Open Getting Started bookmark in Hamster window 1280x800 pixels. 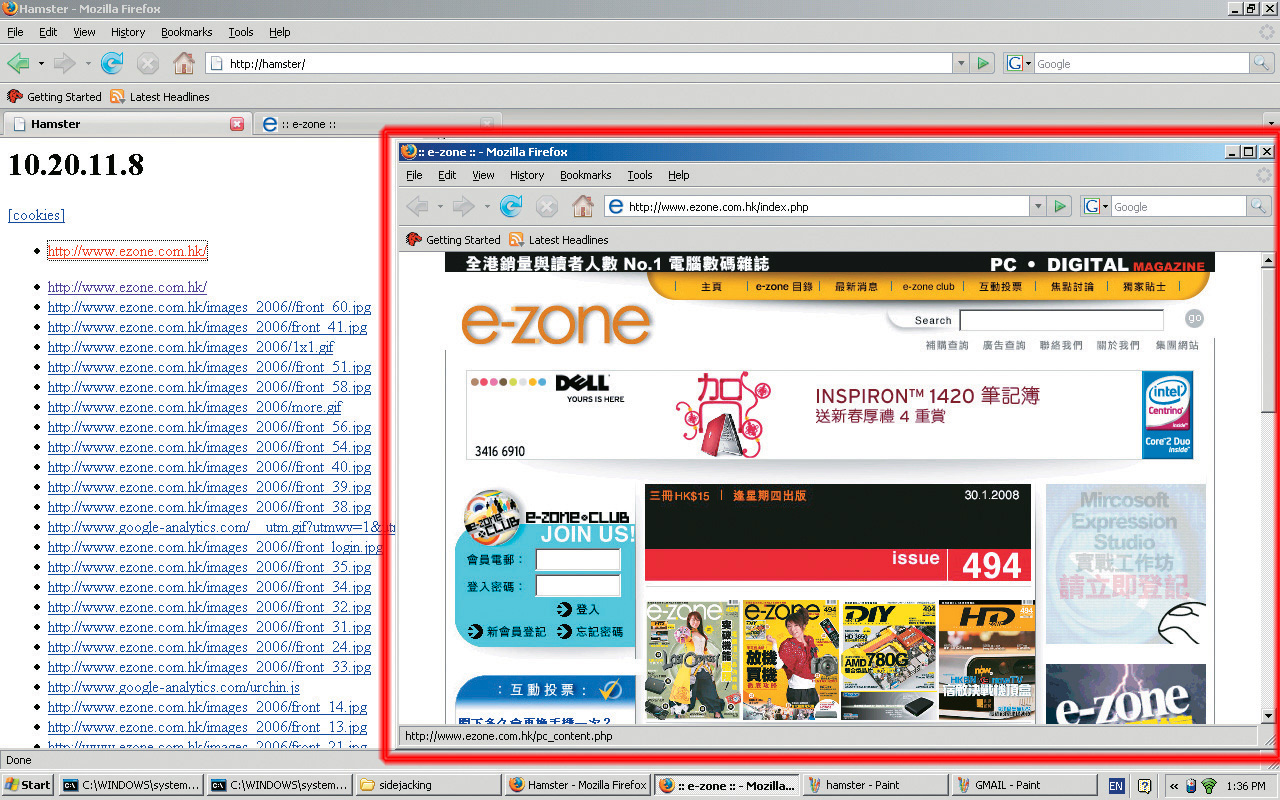[x=54, y=97]
